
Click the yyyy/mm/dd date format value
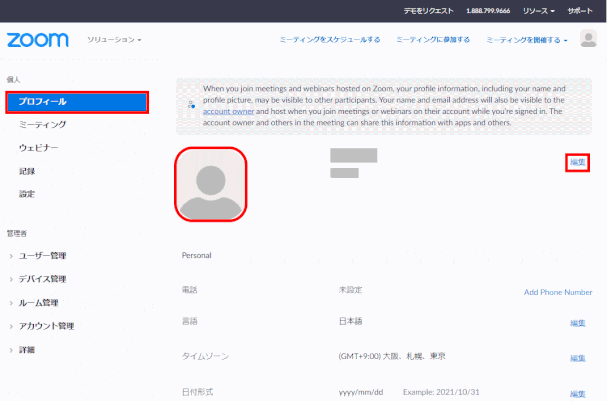tap(361, 392)
